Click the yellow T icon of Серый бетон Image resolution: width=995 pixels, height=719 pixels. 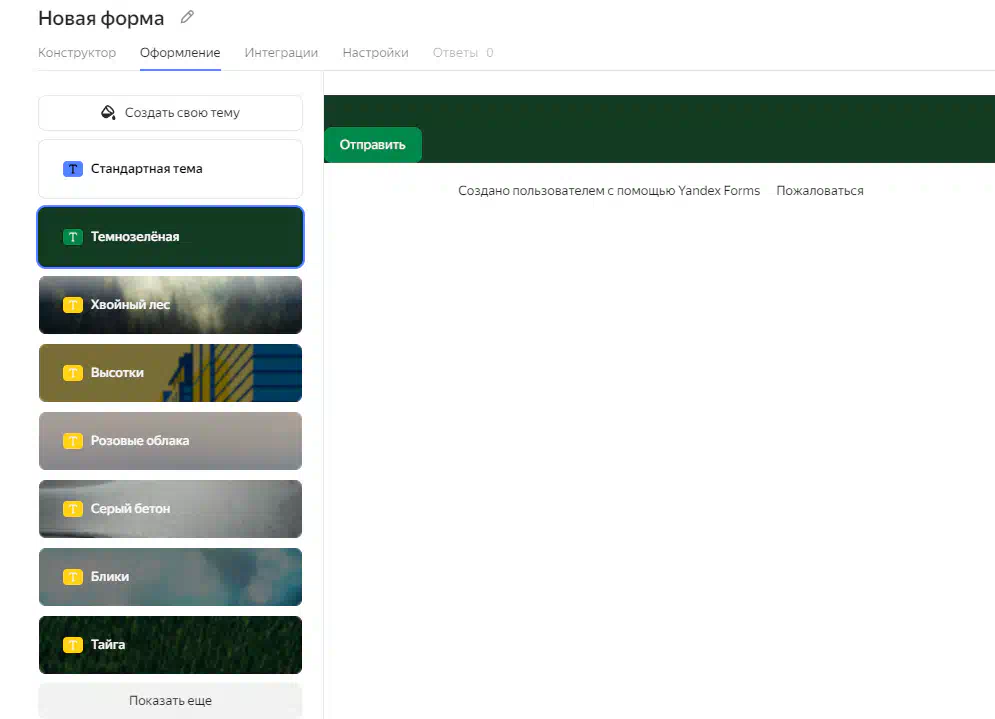pyautogui.click(x=73, y=508)
